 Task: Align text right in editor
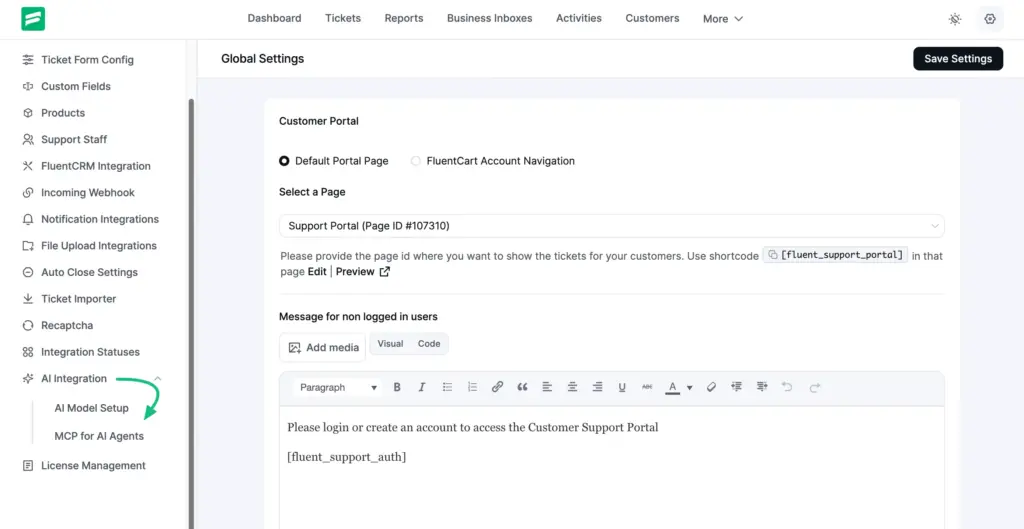tap(597, 387)
